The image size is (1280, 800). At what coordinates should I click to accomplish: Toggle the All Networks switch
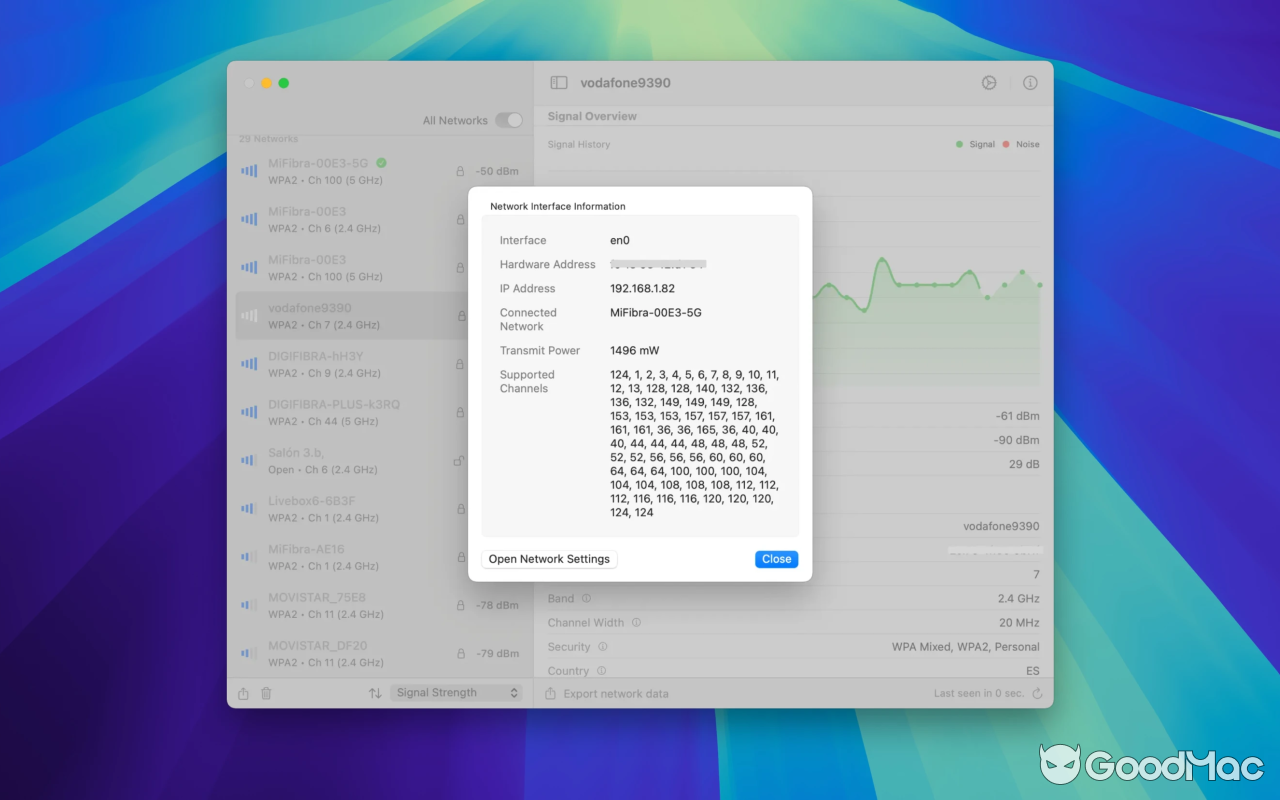click(x=509, y=119)
